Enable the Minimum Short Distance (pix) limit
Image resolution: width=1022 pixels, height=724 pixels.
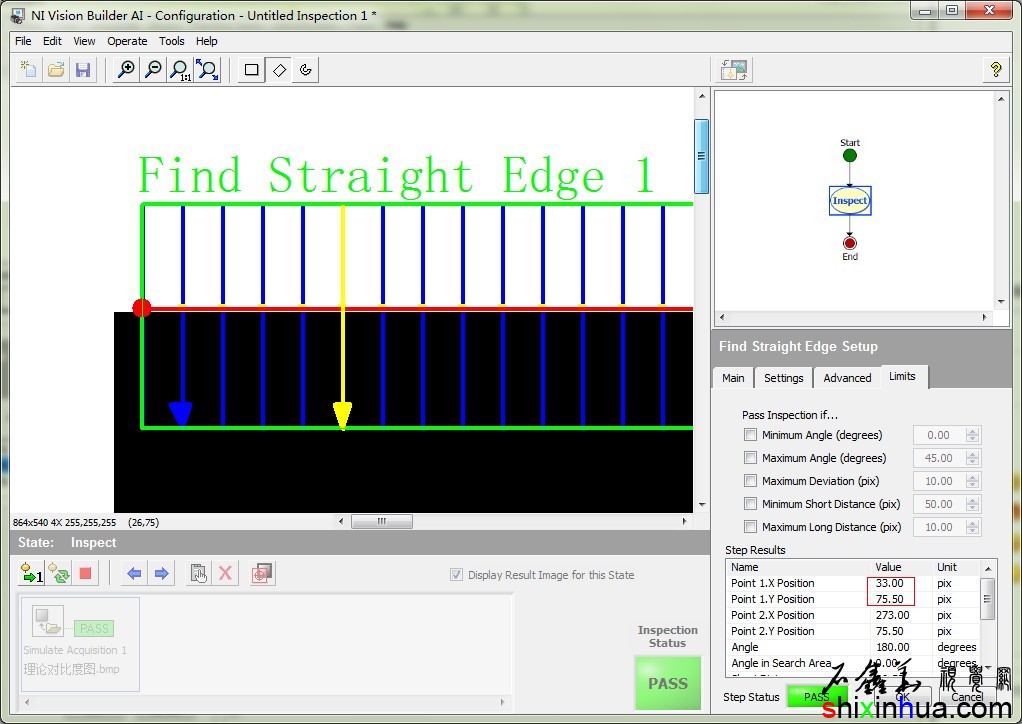pos(750,504)
